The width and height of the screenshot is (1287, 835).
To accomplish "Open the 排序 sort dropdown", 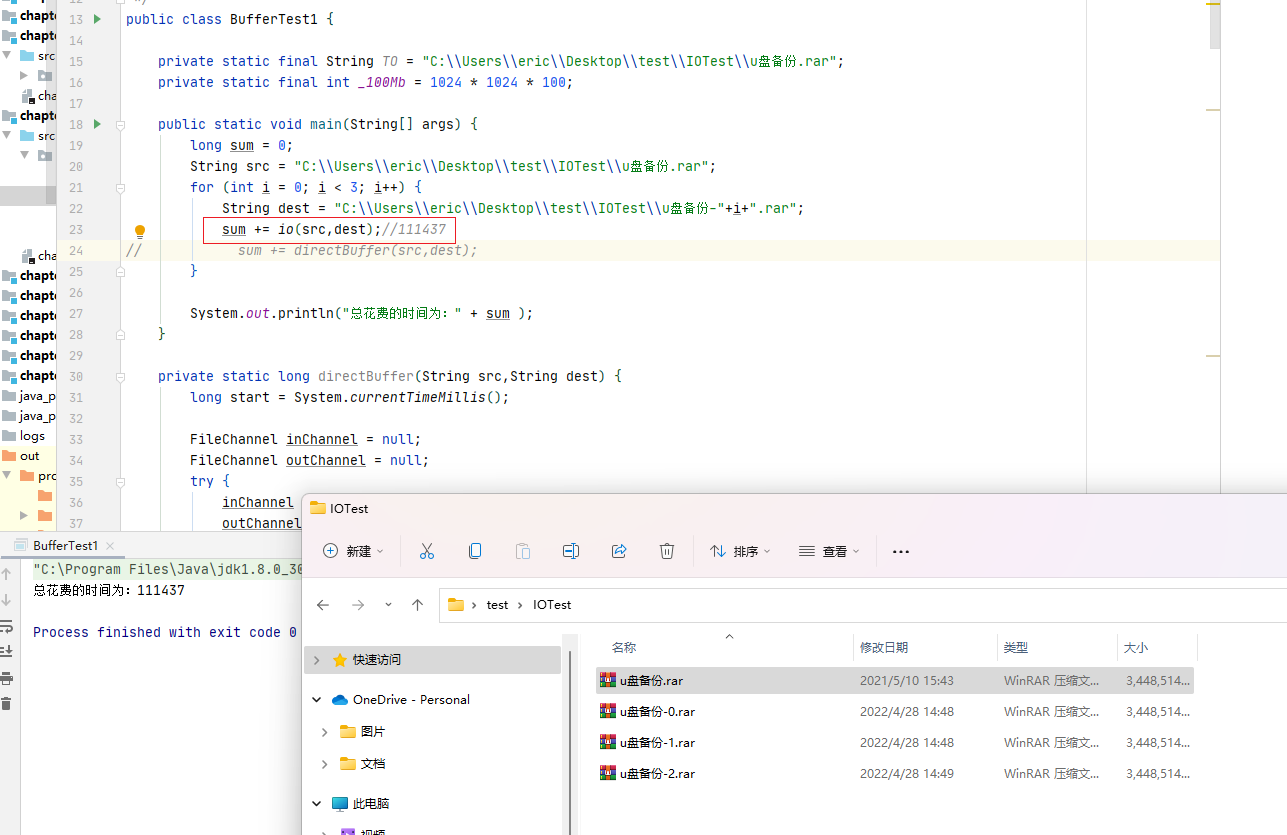I will [740, 551].
